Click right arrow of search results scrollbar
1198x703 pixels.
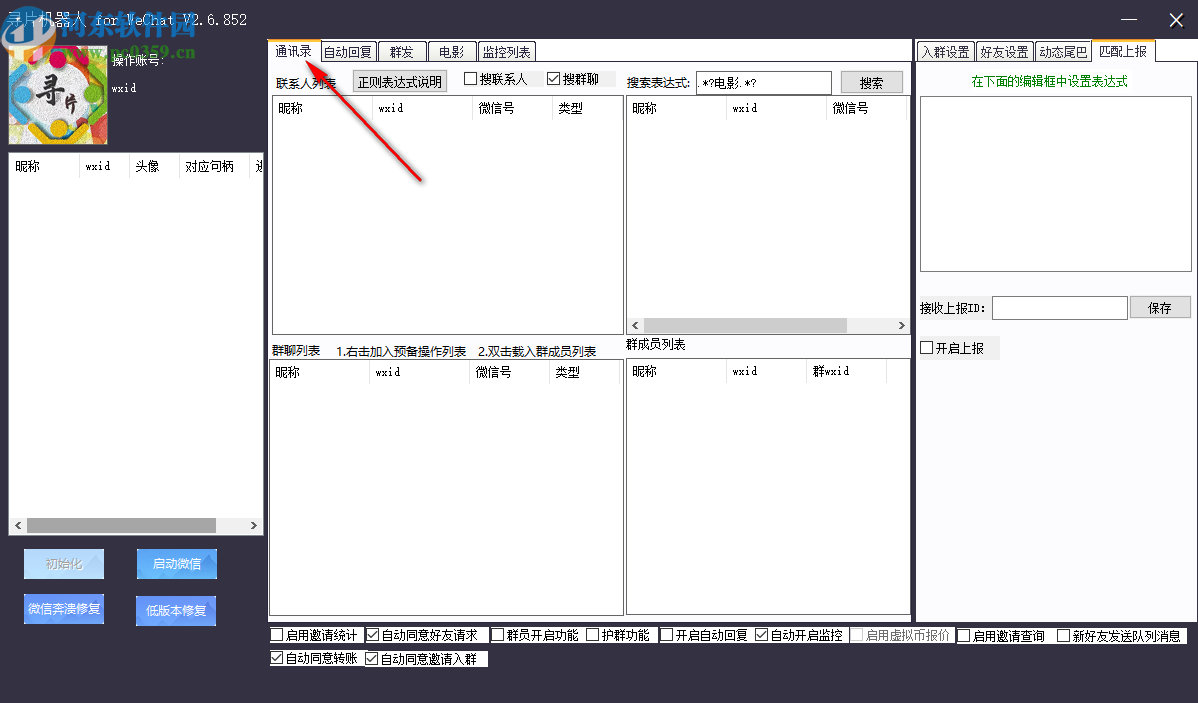point(902,326)
